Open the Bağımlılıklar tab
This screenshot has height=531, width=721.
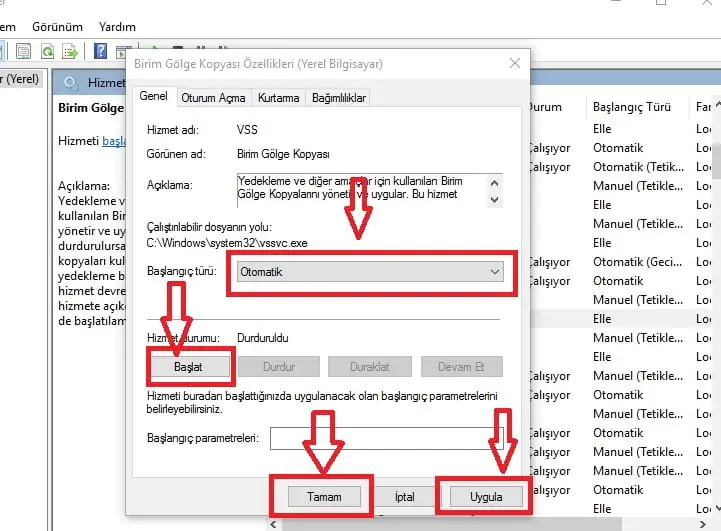coord(339,98)
